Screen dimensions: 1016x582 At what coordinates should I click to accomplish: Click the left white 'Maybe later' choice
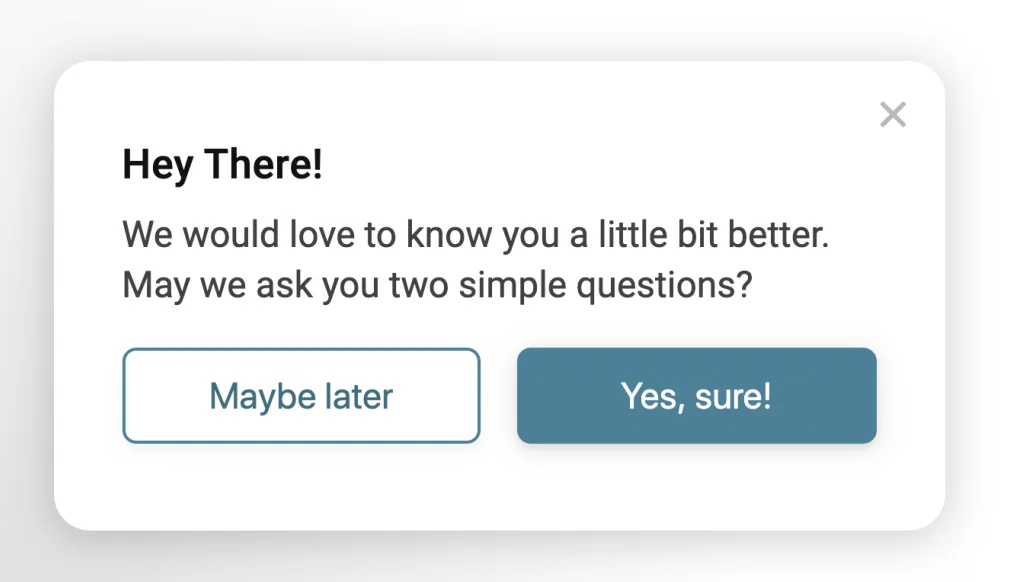(300, 395)
